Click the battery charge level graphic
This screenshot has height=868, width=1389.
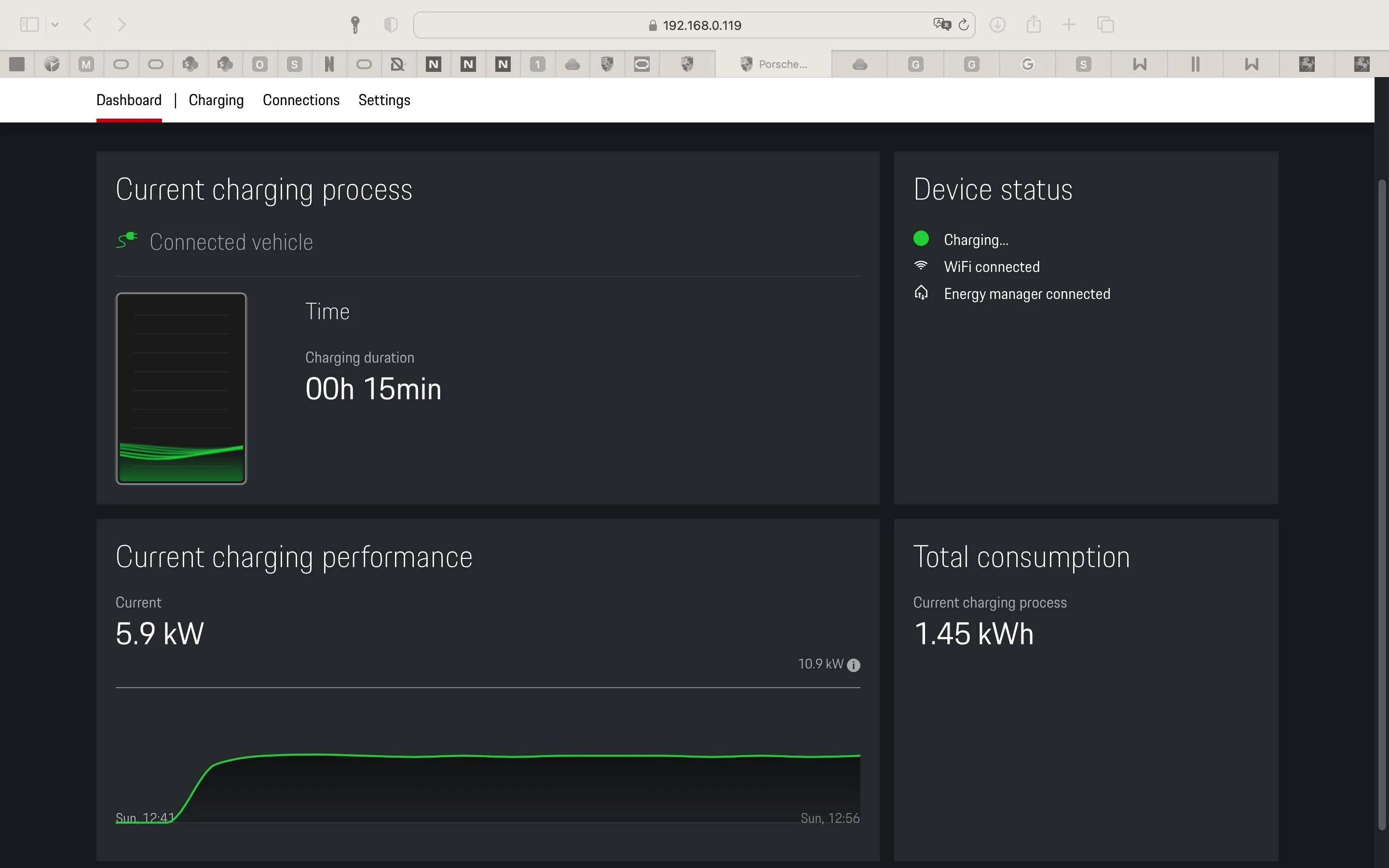(x=181, y=389)
